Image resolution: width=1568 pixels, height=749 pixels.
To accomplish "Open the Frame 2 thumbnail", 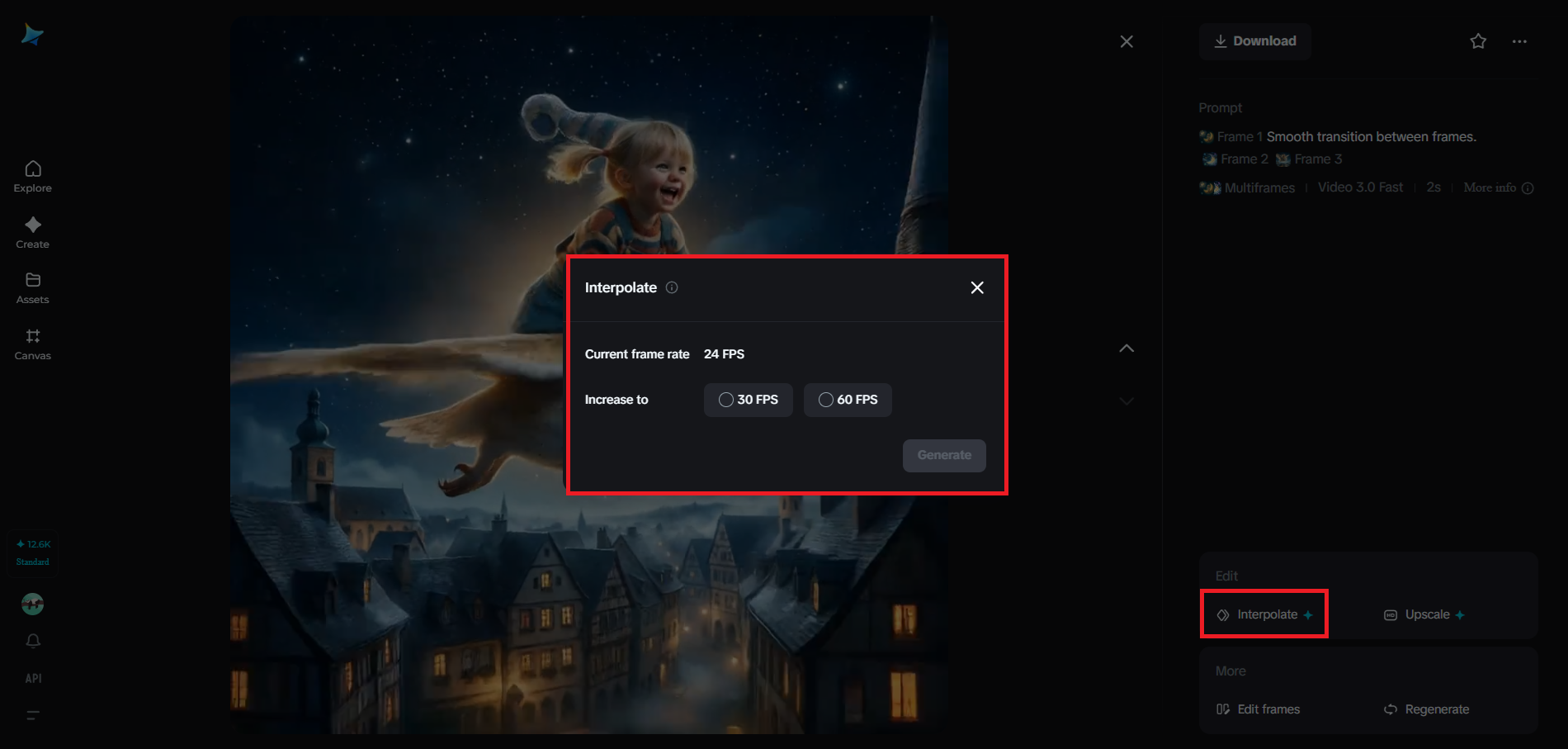I will coord(1210,159).
